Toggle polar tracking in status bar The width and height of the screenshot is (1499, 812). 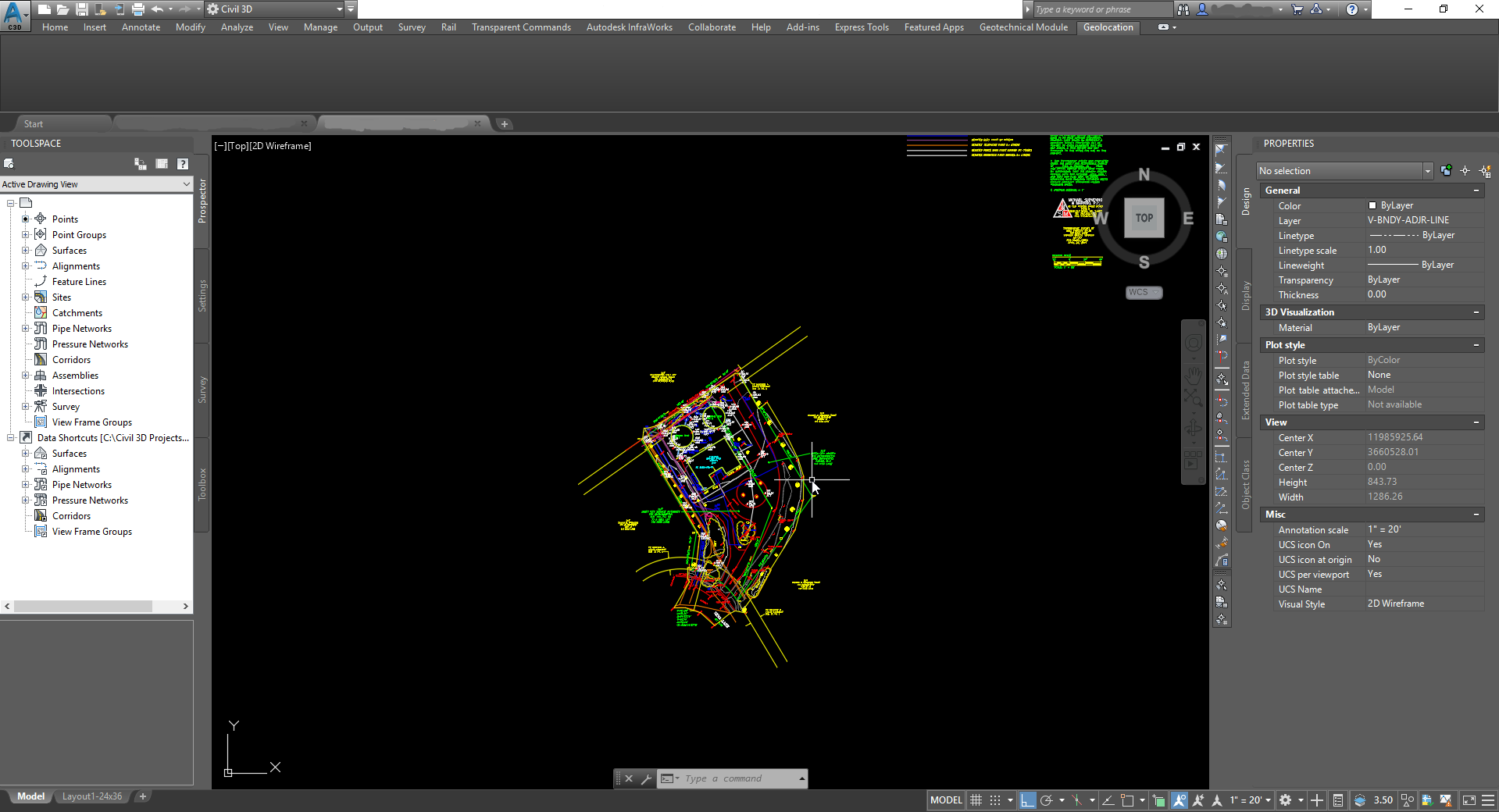click(1047, 800)
